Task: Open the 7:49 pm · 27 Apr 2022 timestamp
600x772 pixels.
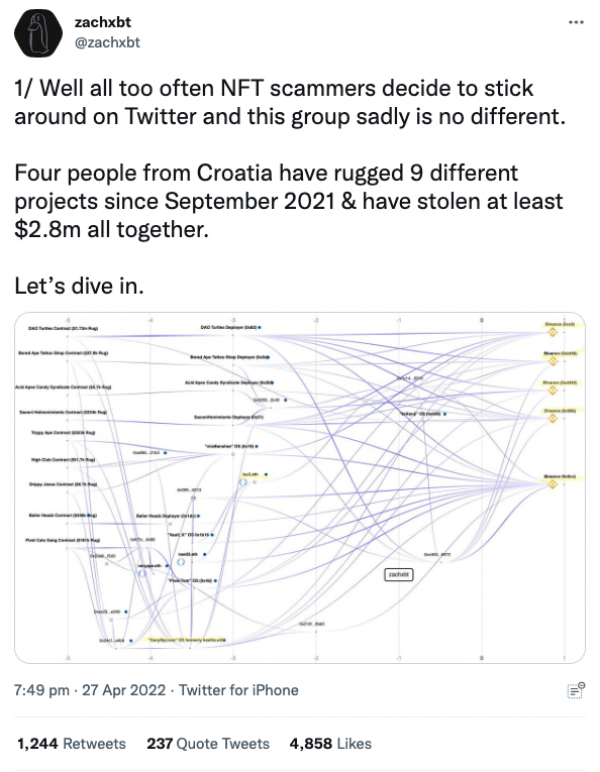Action: [90, 690]
